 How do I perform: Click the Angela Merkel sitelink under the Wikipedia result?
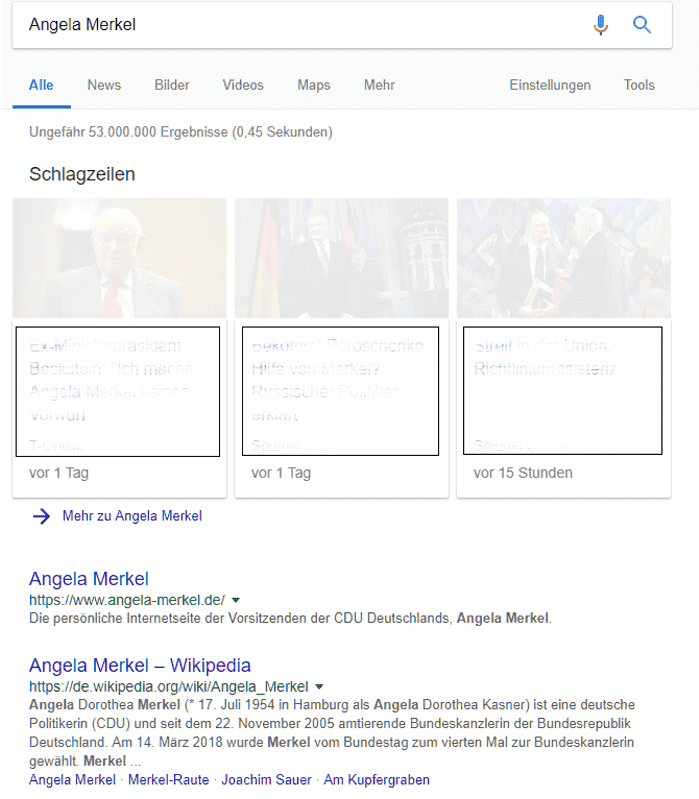[x=72, y=780]
